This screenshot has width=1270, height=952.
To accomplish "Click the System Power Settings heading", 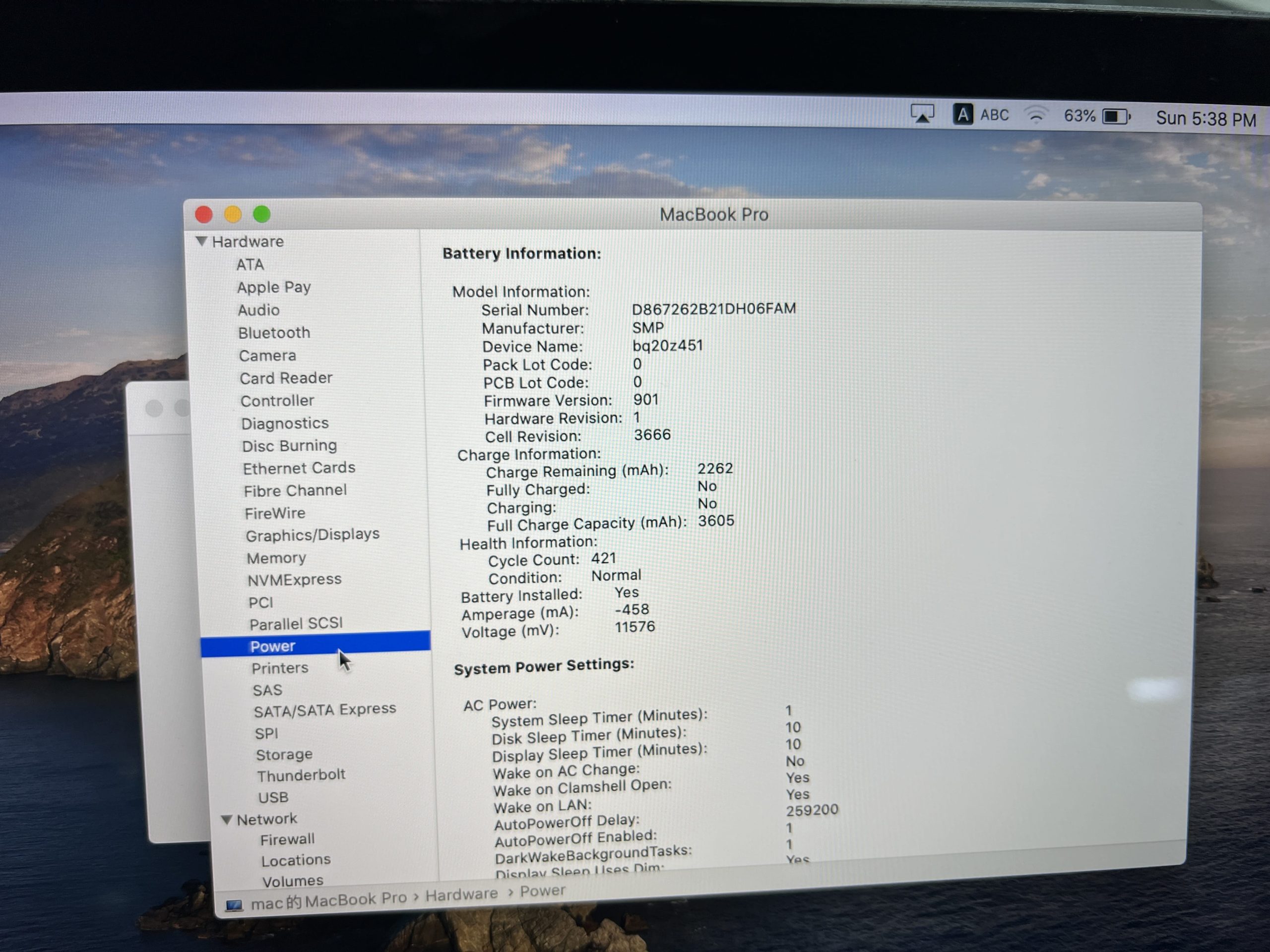I will pos(544,666).
